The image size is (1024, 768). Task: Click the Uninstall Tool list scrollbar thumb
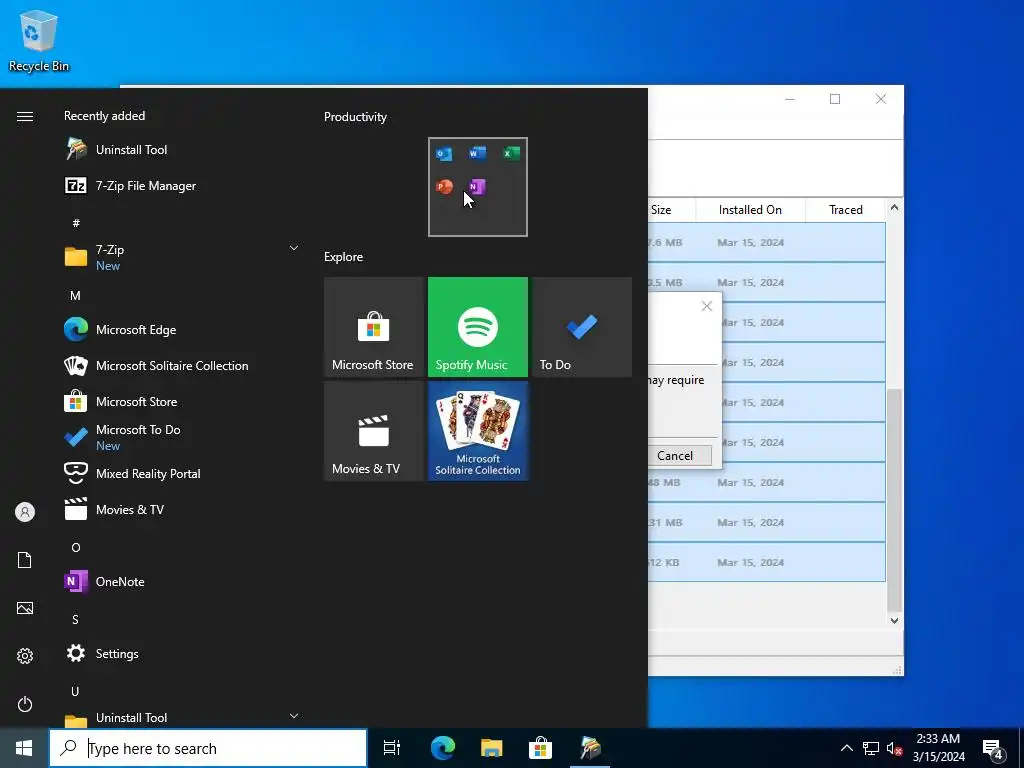point(894,499)
